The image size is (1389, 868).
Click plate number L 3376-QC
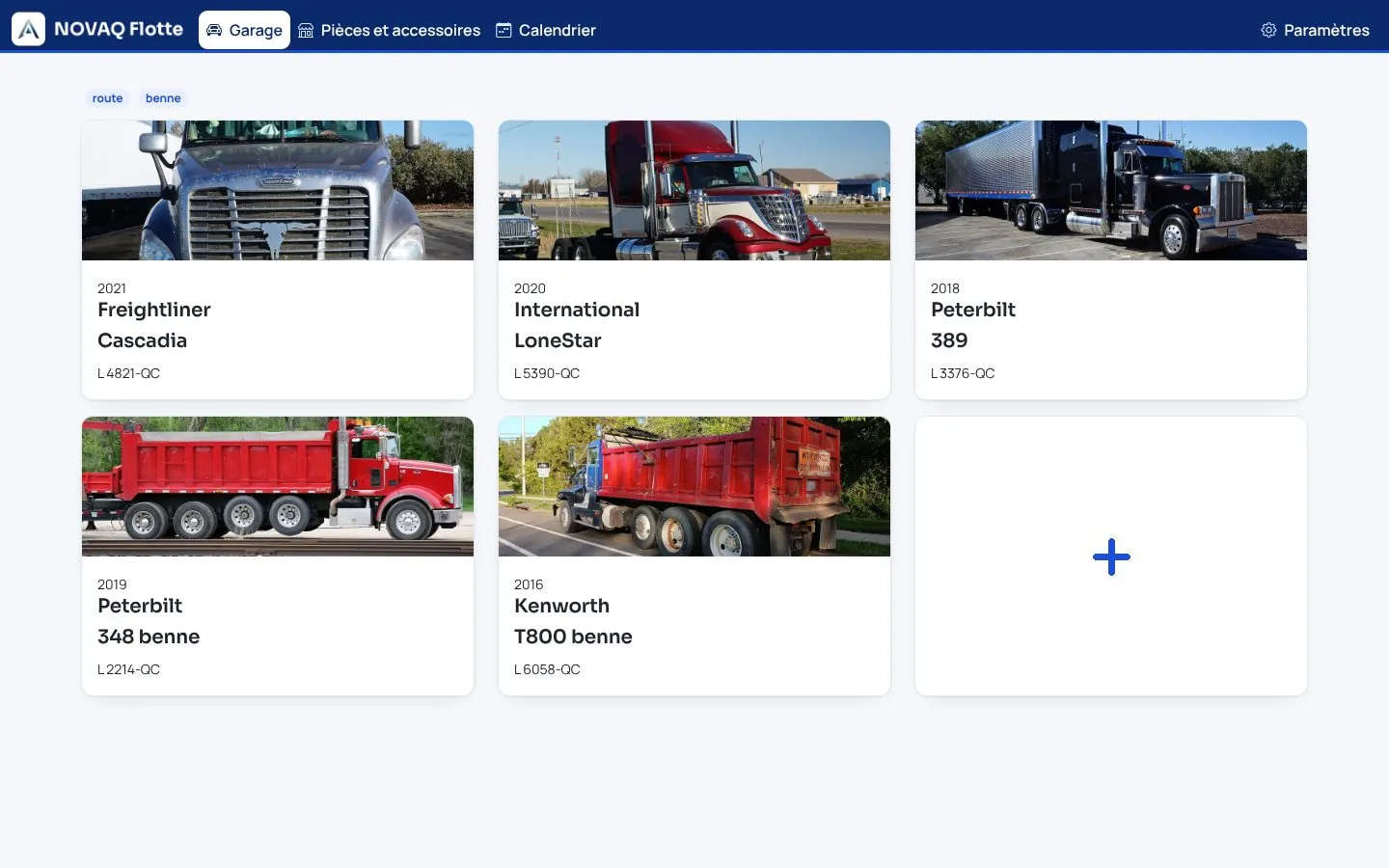click(963, 373)
